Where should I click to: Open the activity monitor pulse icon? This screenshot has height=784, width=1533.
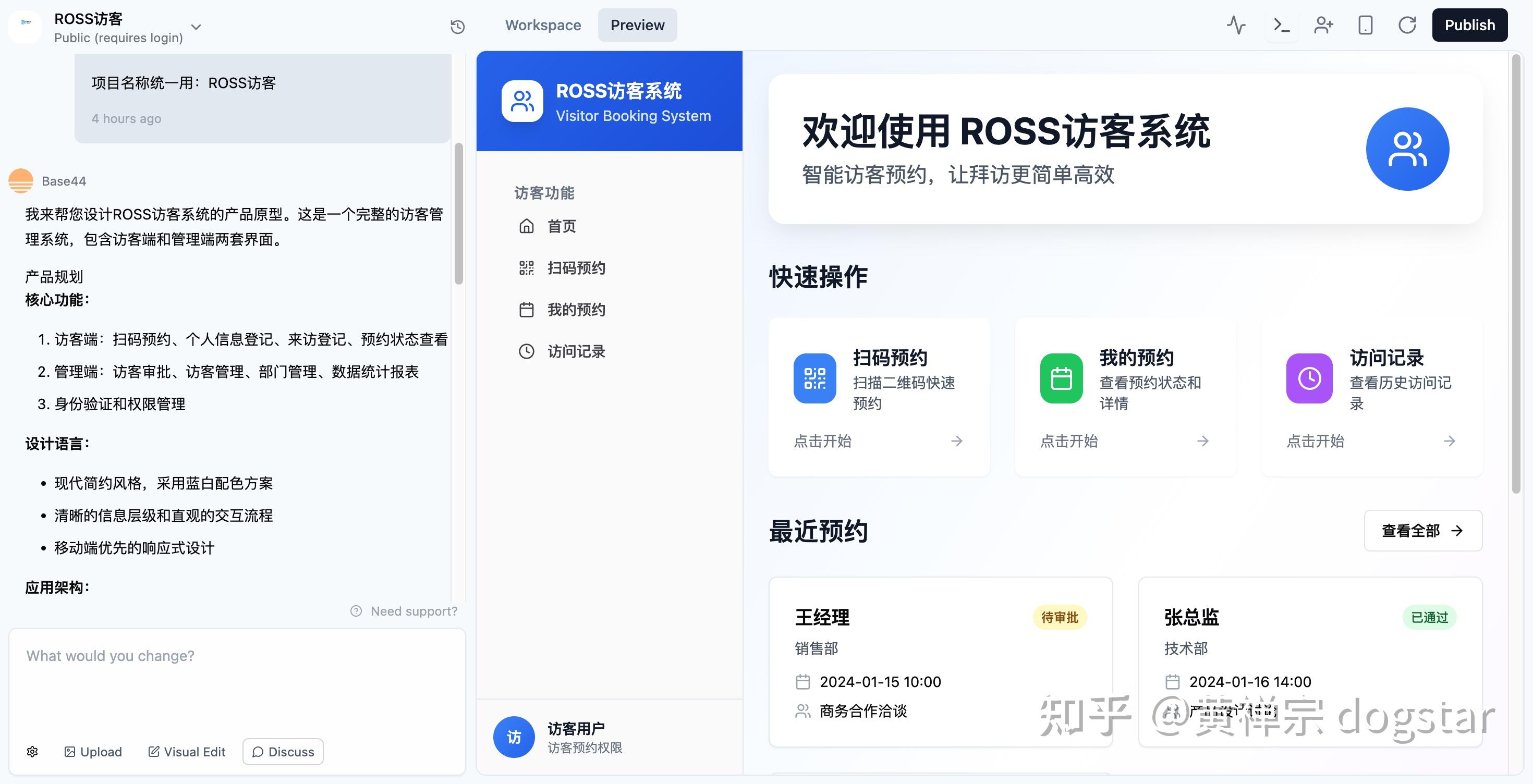(1236, 25)
